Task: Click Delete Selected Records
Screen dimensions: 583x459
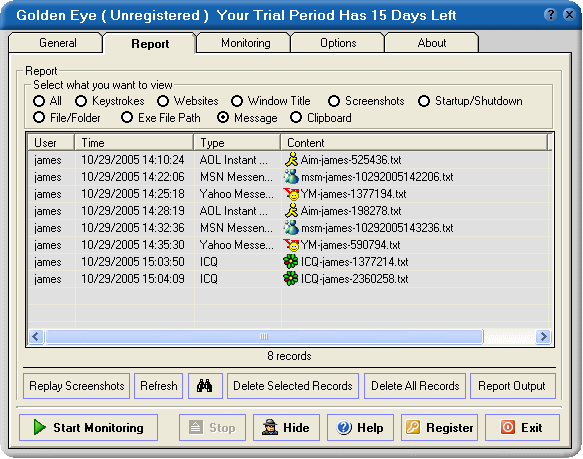Action: (293, 386)
